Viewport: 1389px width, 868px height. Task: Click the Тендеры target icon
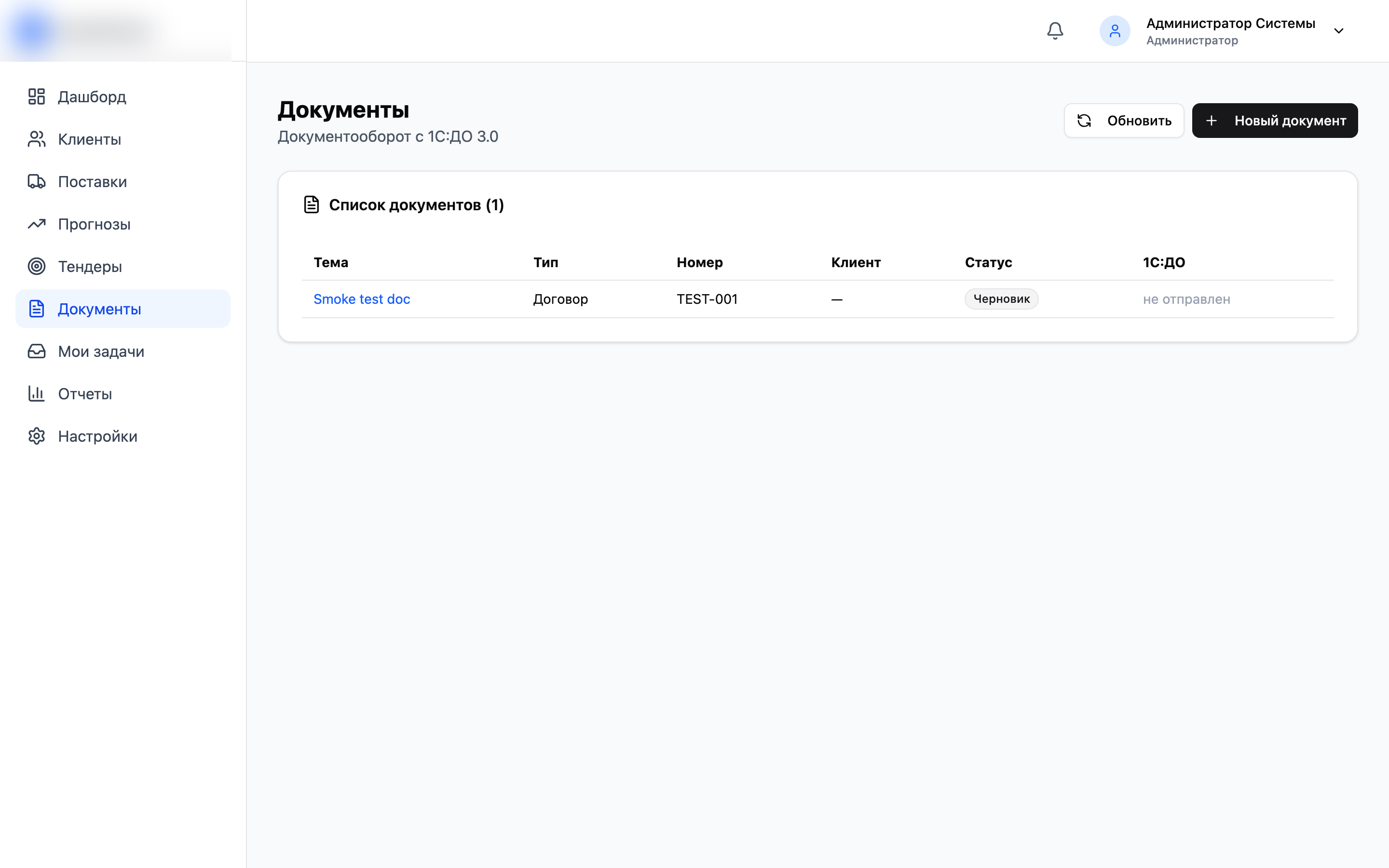pos(37,266)
